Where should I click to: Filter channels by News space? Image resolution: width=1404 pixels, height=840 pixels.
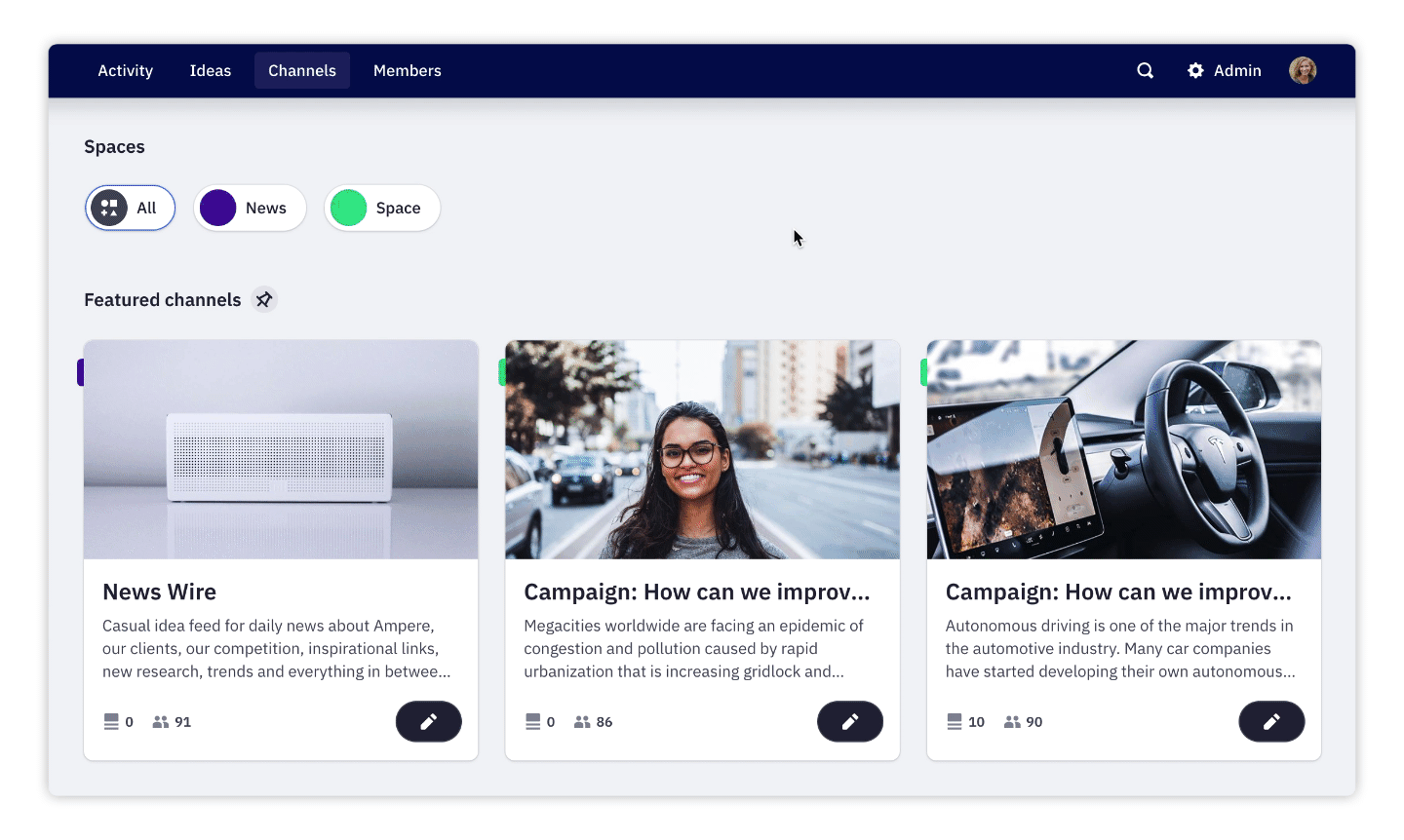pyautogui.click(x=251, y=208)
